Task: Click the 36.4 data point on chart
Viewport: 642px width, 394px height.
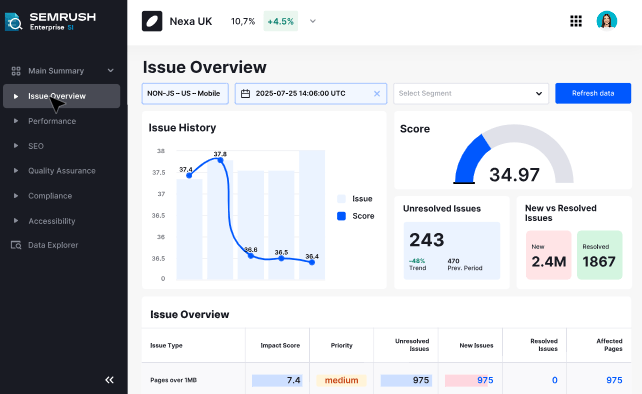Action: point(312,262)
